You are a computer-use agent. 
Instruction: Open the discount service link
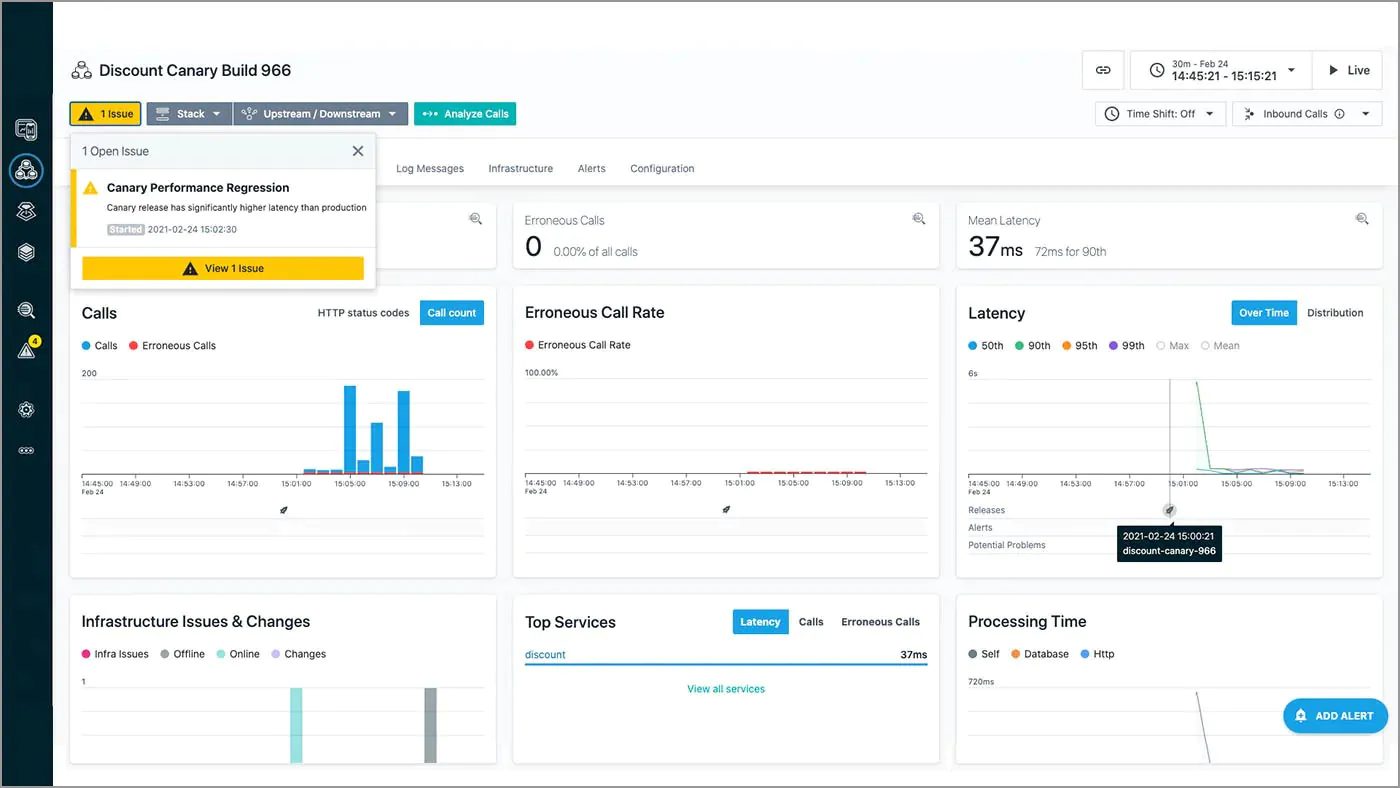pos(545,655)
